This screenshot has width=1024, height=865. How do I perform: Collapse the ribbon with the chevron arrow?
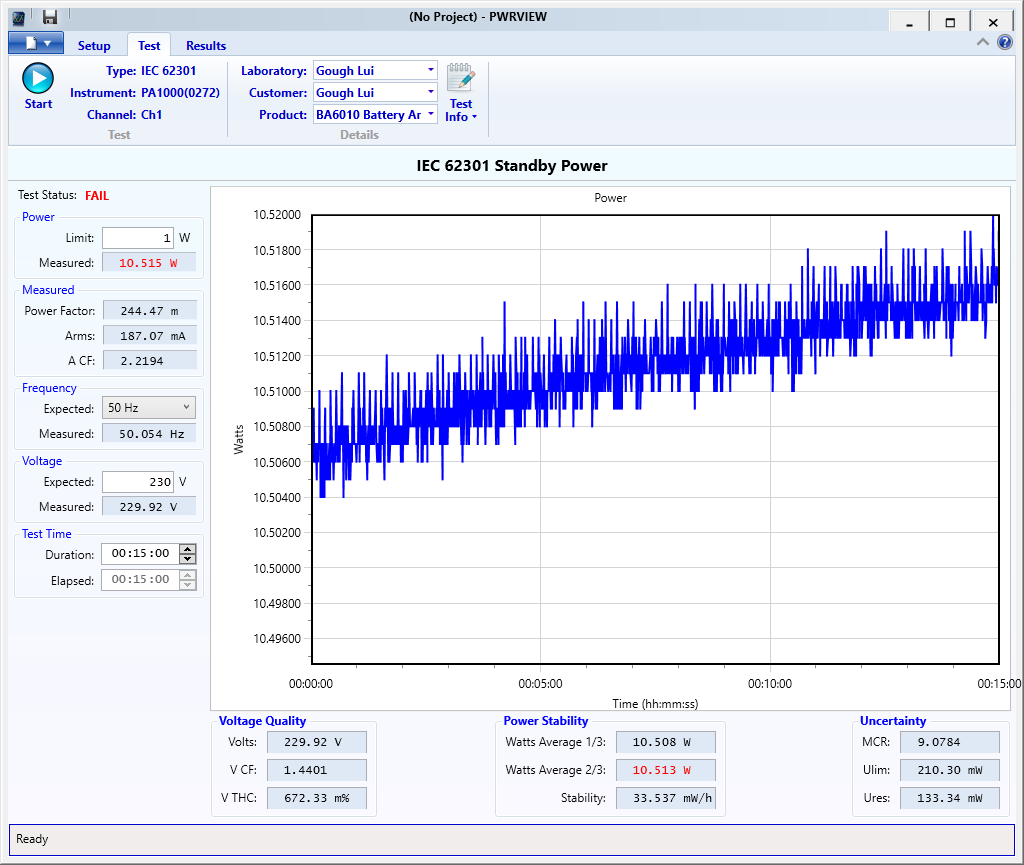(x=983, y=43)
